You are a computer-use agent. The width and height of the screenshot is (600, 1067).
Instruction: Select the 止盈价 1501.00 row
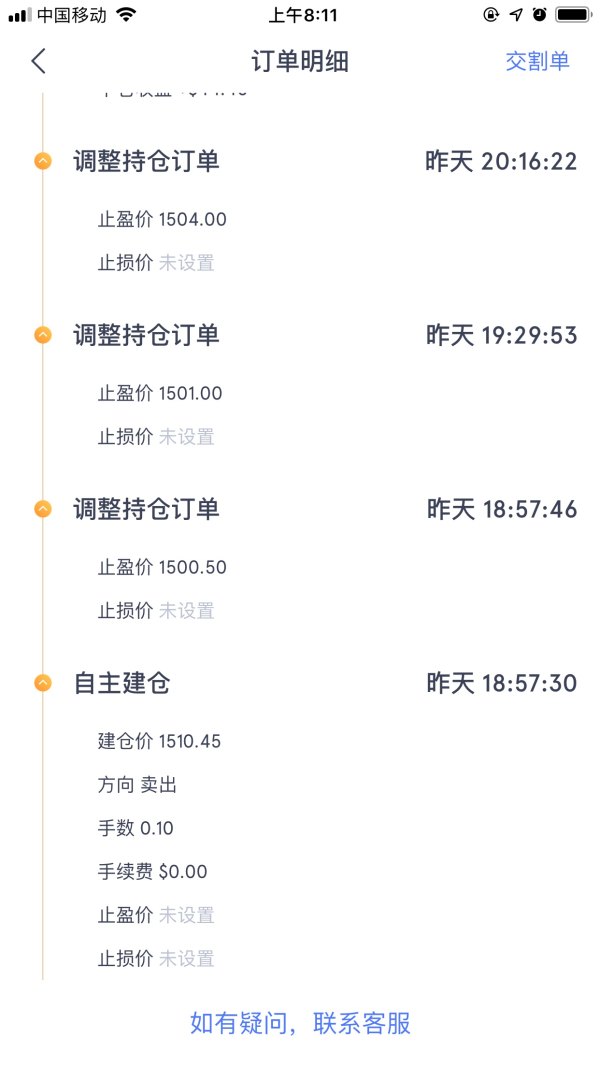[x=160, y=393]
